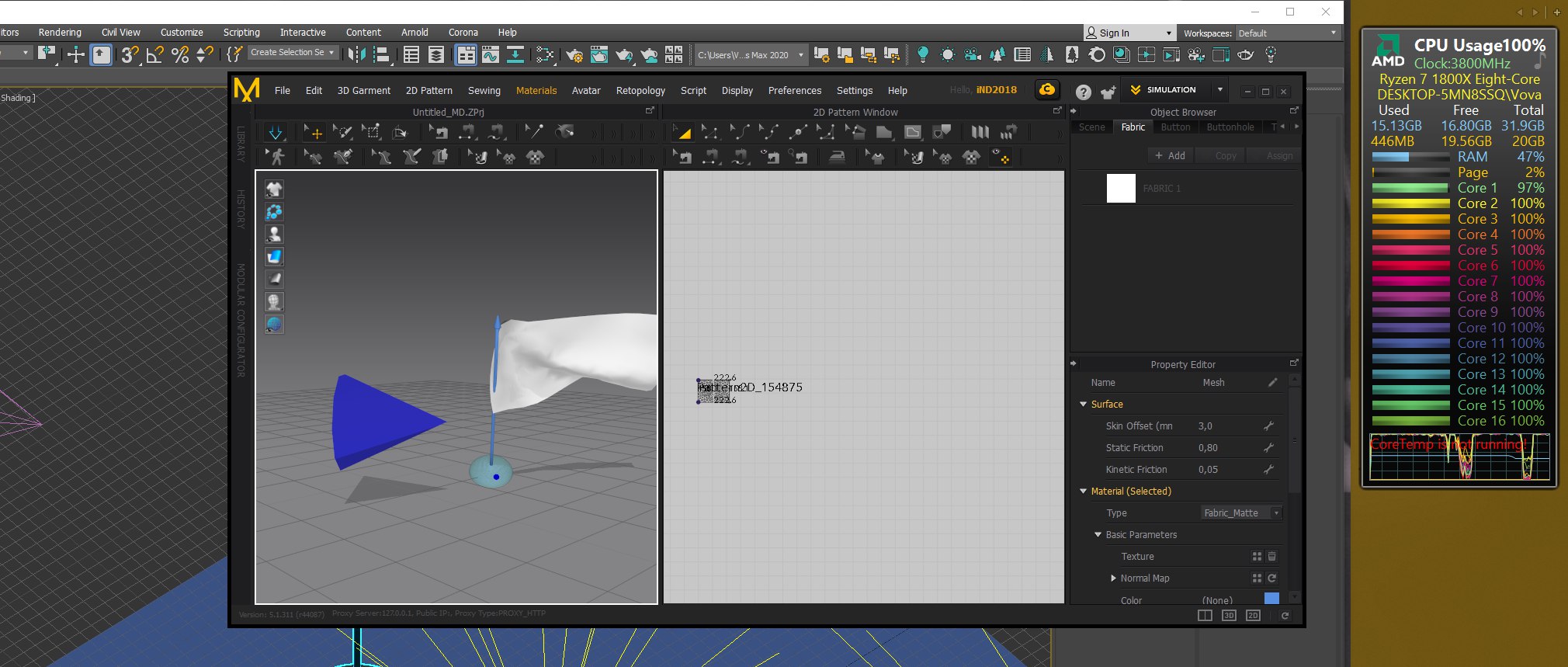The image size is (1568, 667).
Task: Open the Sewing menu
Action: point(484,91)
